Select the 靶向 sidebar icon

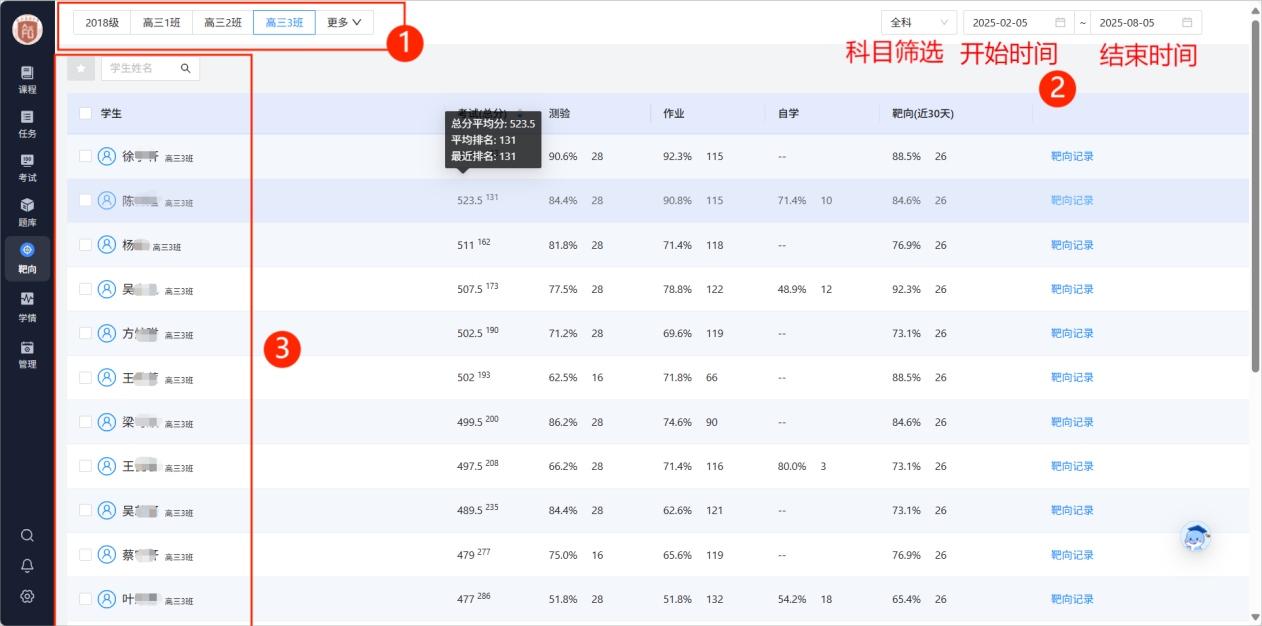(27, 257)
